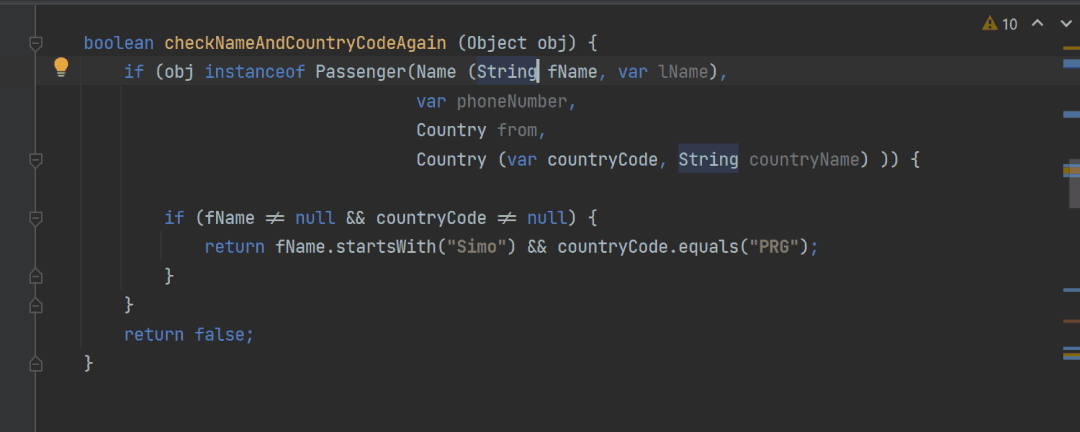Jump to previous highlighted problem with up arrow
The image size is (1080, 432).
click(1037, 24)
